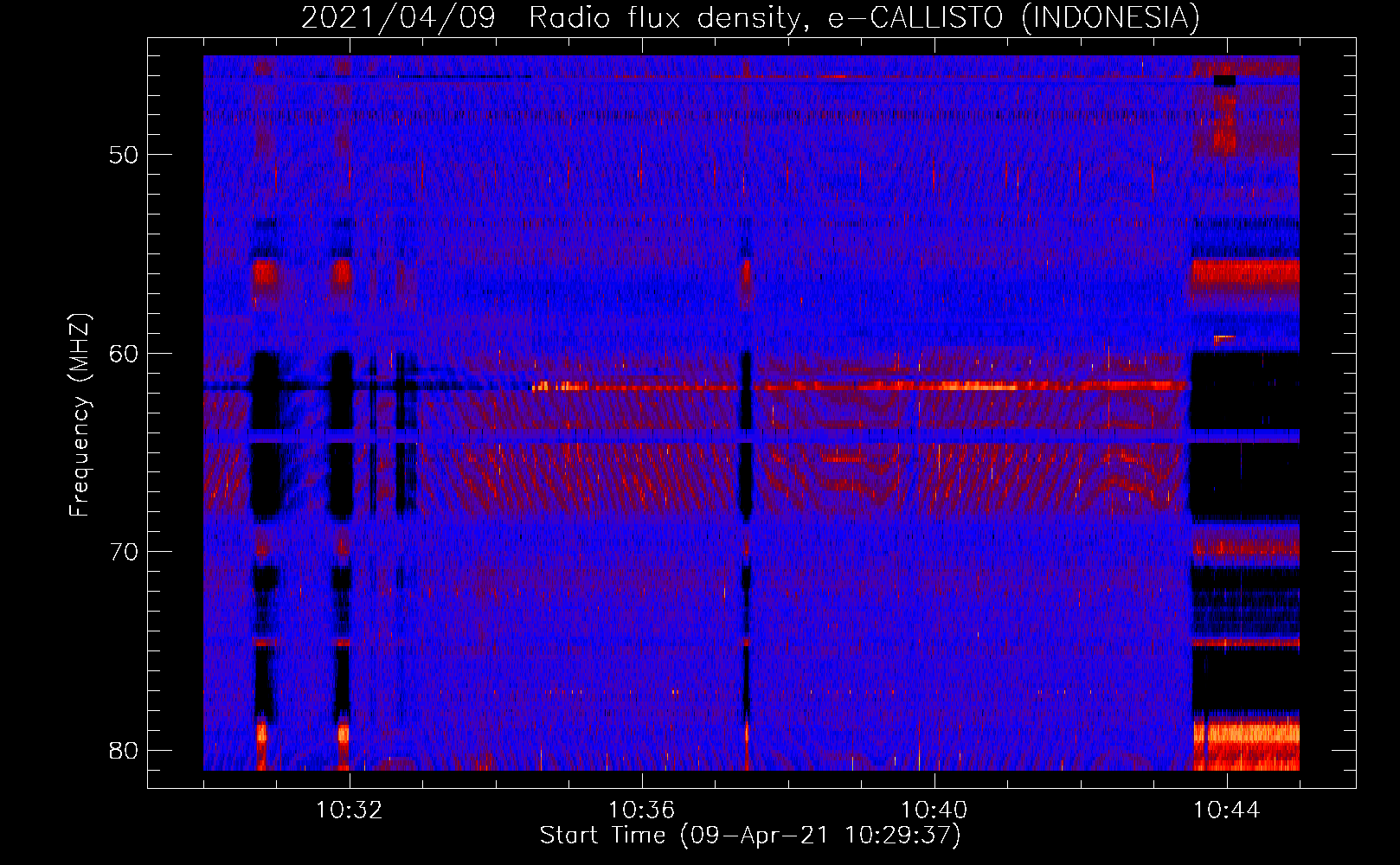
Task: Click the '10:40' time tick label
Action: click(934, 810)
